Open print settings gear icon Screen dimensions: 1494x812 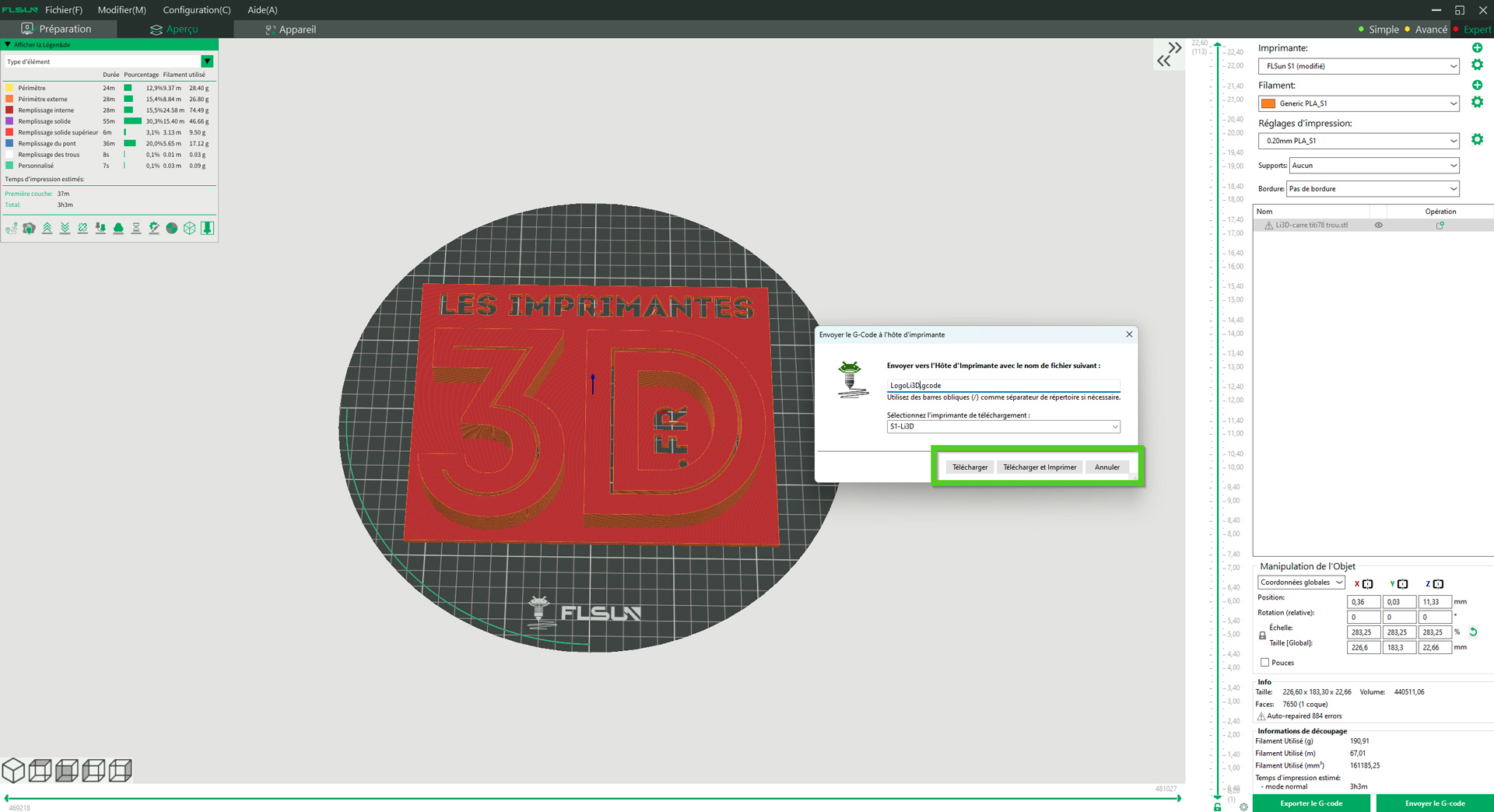point(1477,139)
